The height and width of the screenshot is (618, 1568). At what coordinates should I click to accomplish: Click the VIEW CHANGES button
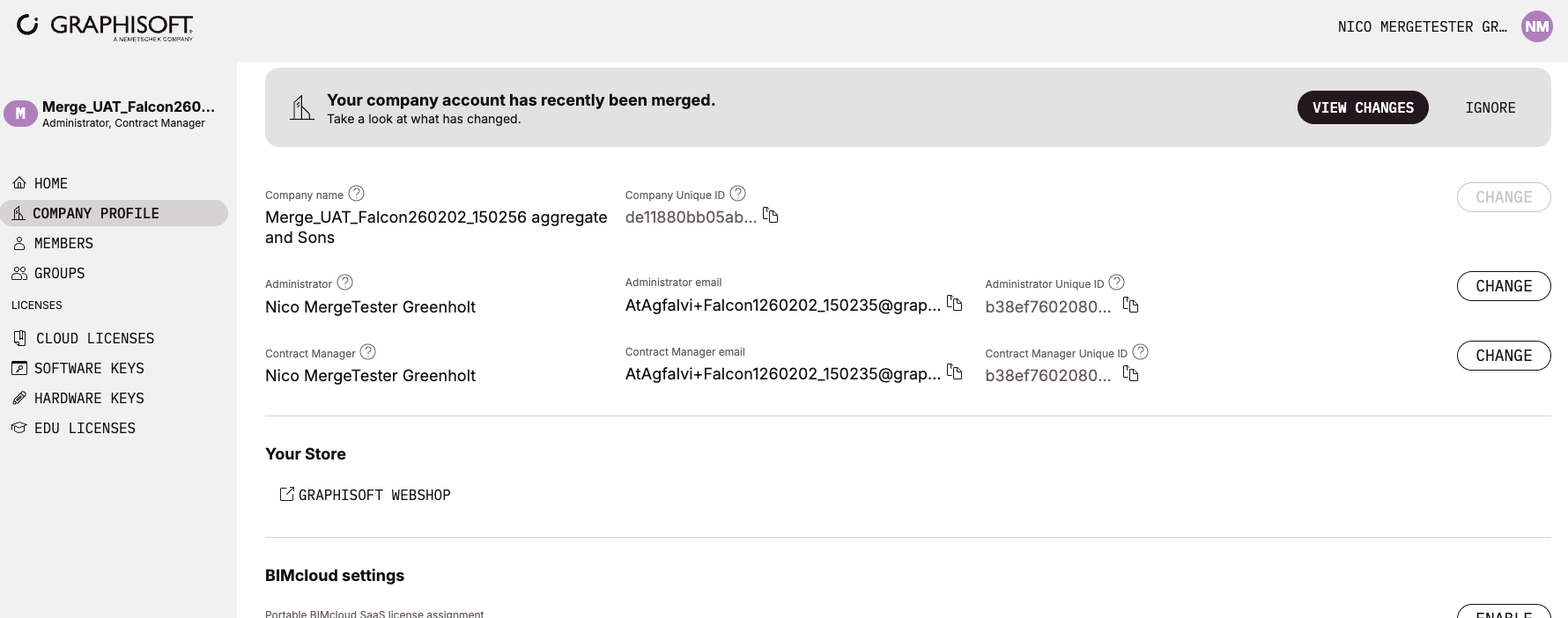(1363, 107)
